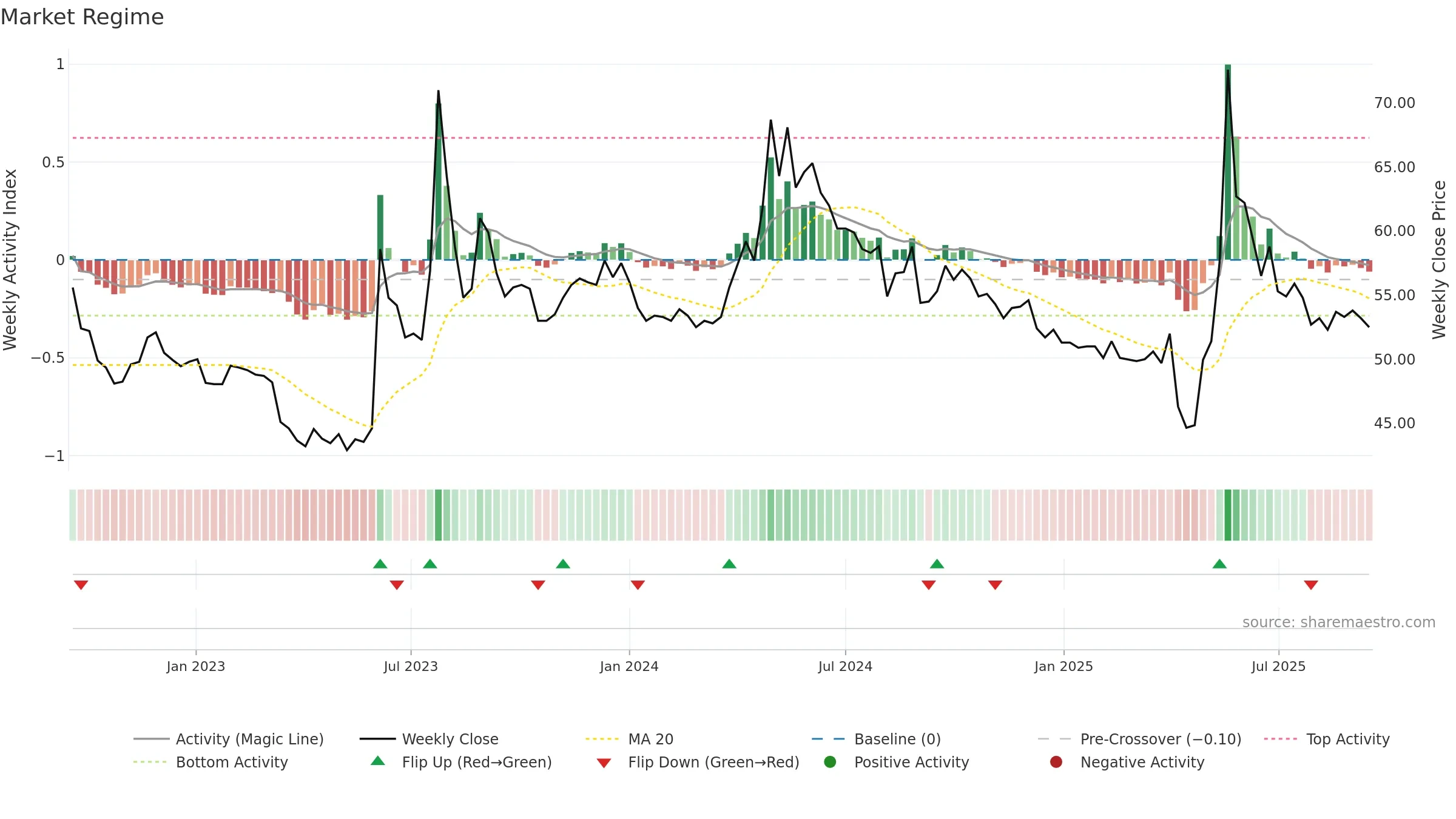Click the 55.00 price axis label
The width and height of the screenshot is (1456, 819).
[x=1395, y=295]
